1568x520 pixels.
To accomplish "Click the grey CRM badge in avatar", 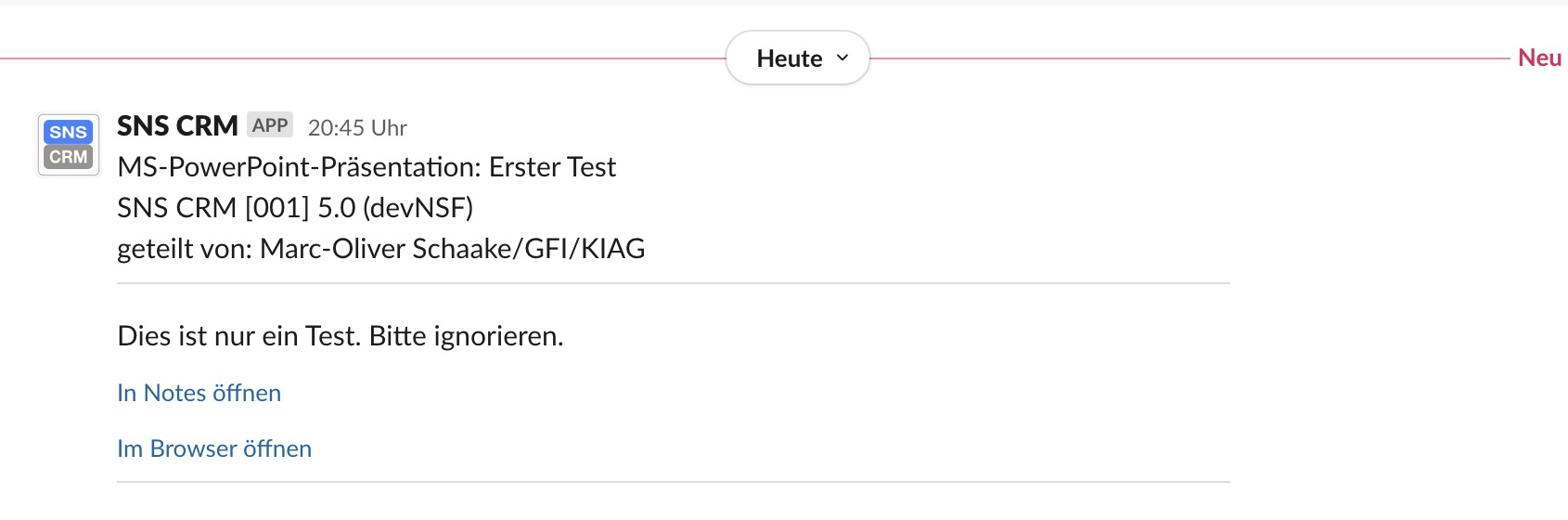I will click(x=68, y=157).
